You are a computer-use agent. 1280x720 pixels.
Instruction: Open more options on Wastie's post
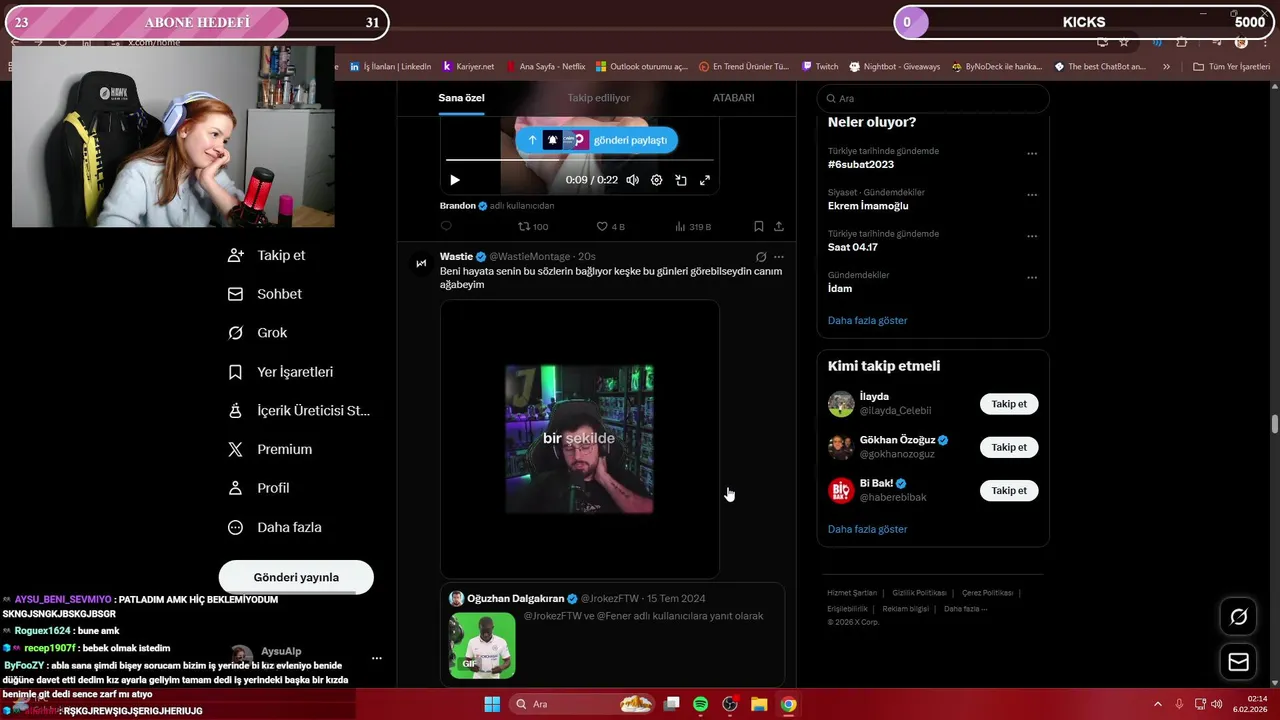[779, 257]
